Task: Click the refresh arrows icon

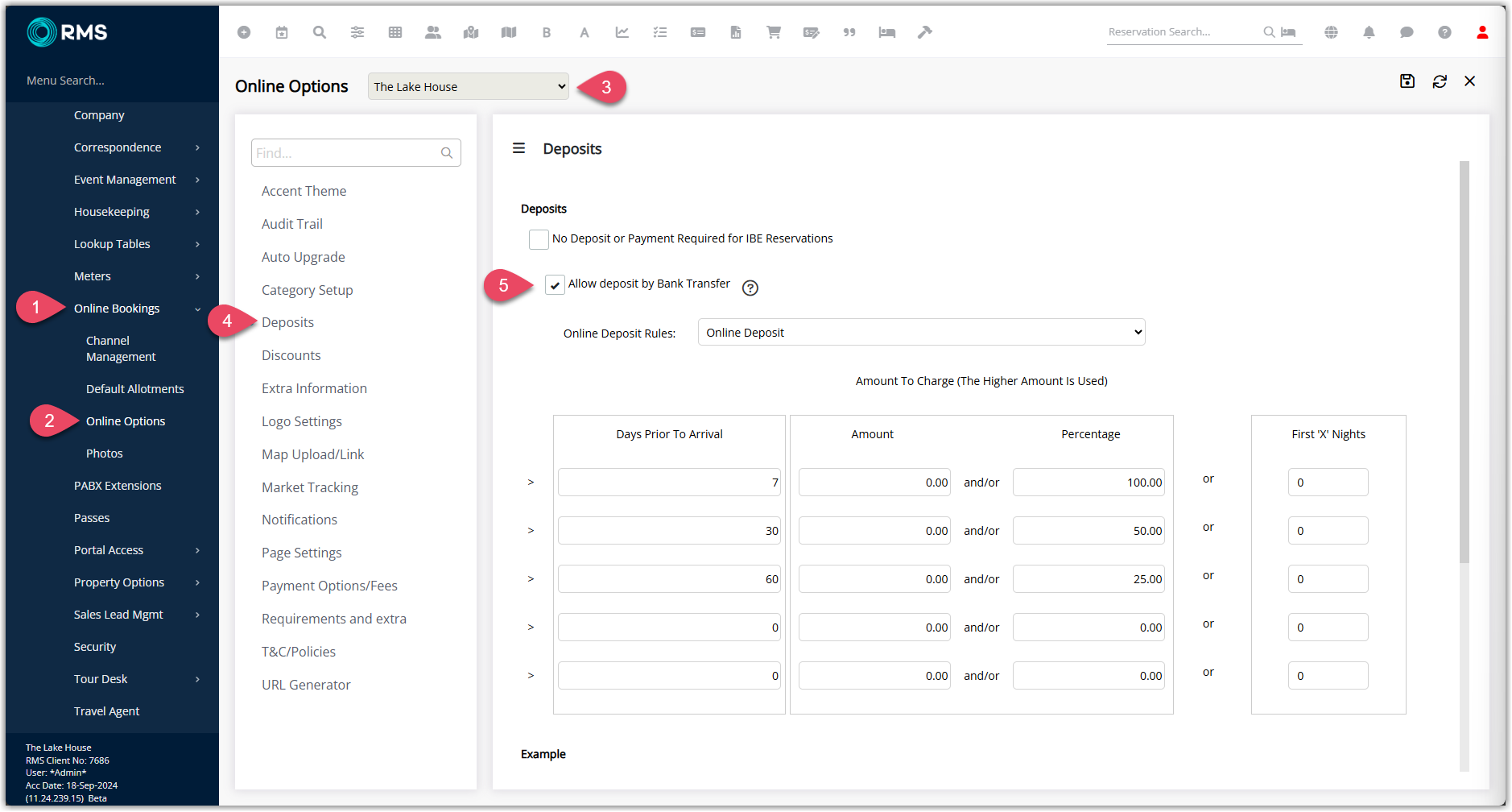Action: pos(1440,81)
